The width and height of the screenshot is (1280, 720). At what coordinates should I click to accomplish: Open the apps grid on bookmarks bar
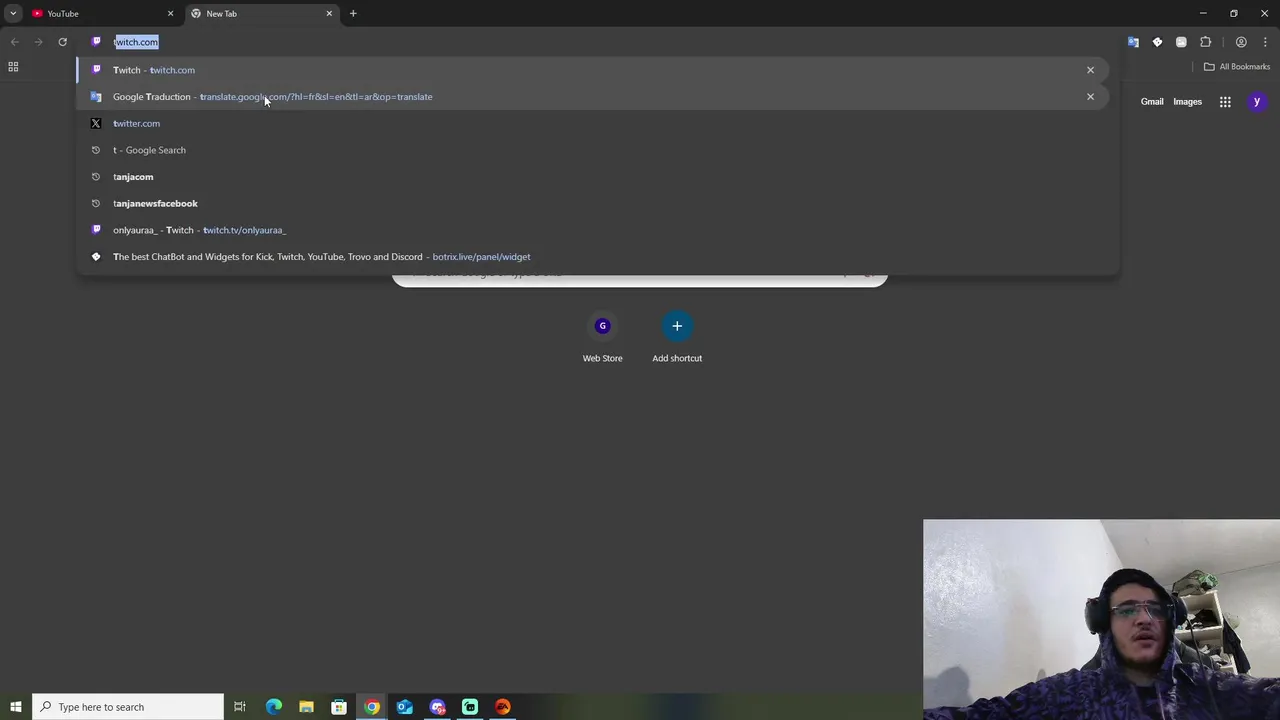tap(13, 67)
